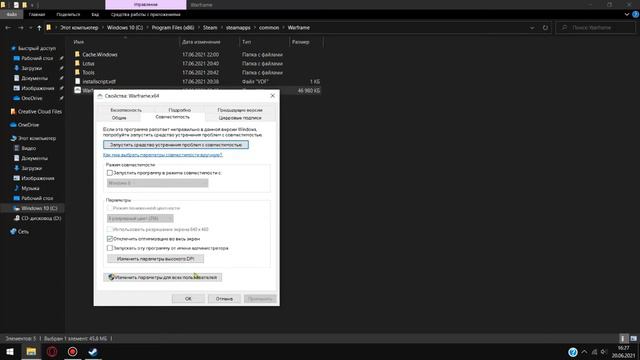Enable run as administrator checkbox
The image size is (640, 360).
[x=109, y=248]
